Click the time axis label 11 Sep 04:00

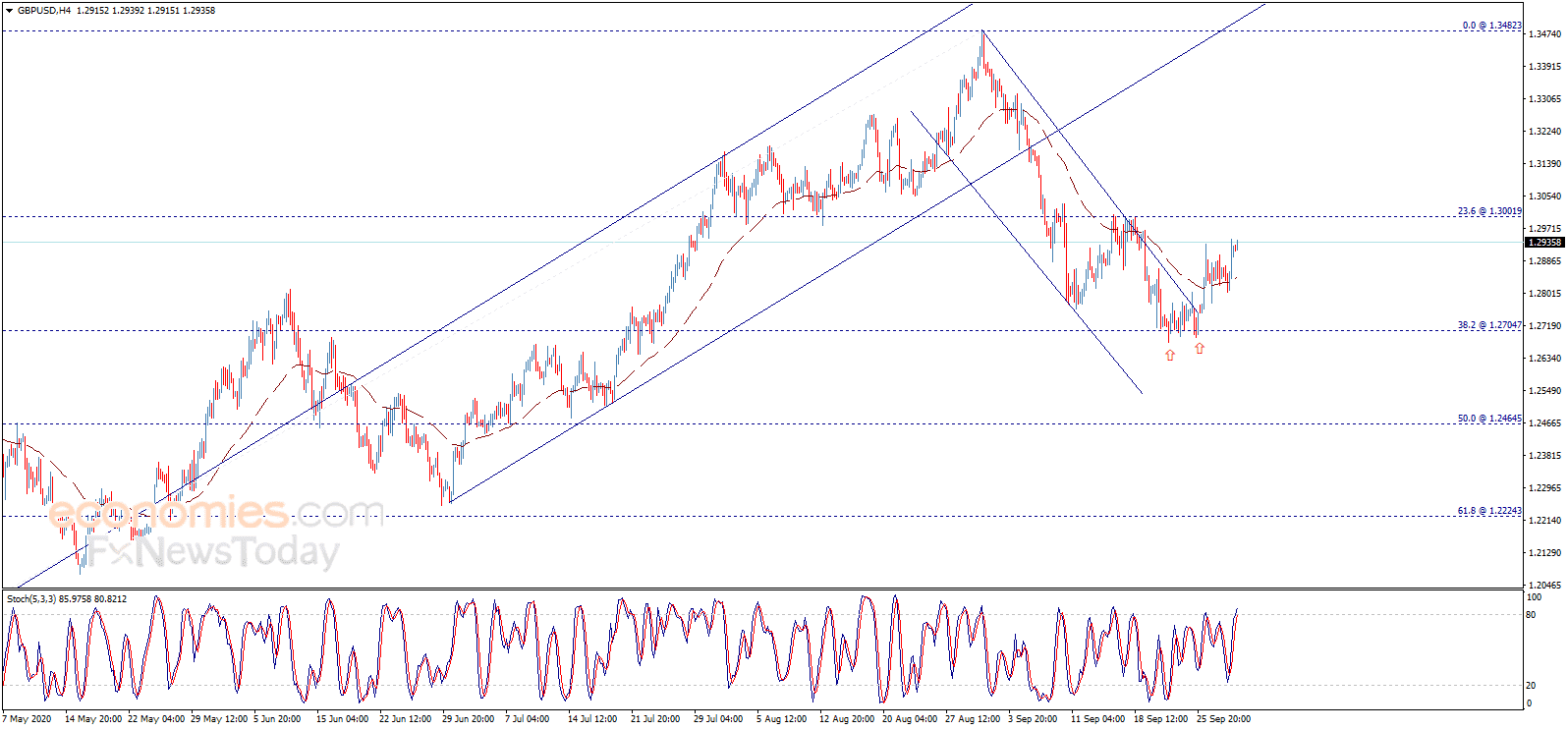[1098, 719]
